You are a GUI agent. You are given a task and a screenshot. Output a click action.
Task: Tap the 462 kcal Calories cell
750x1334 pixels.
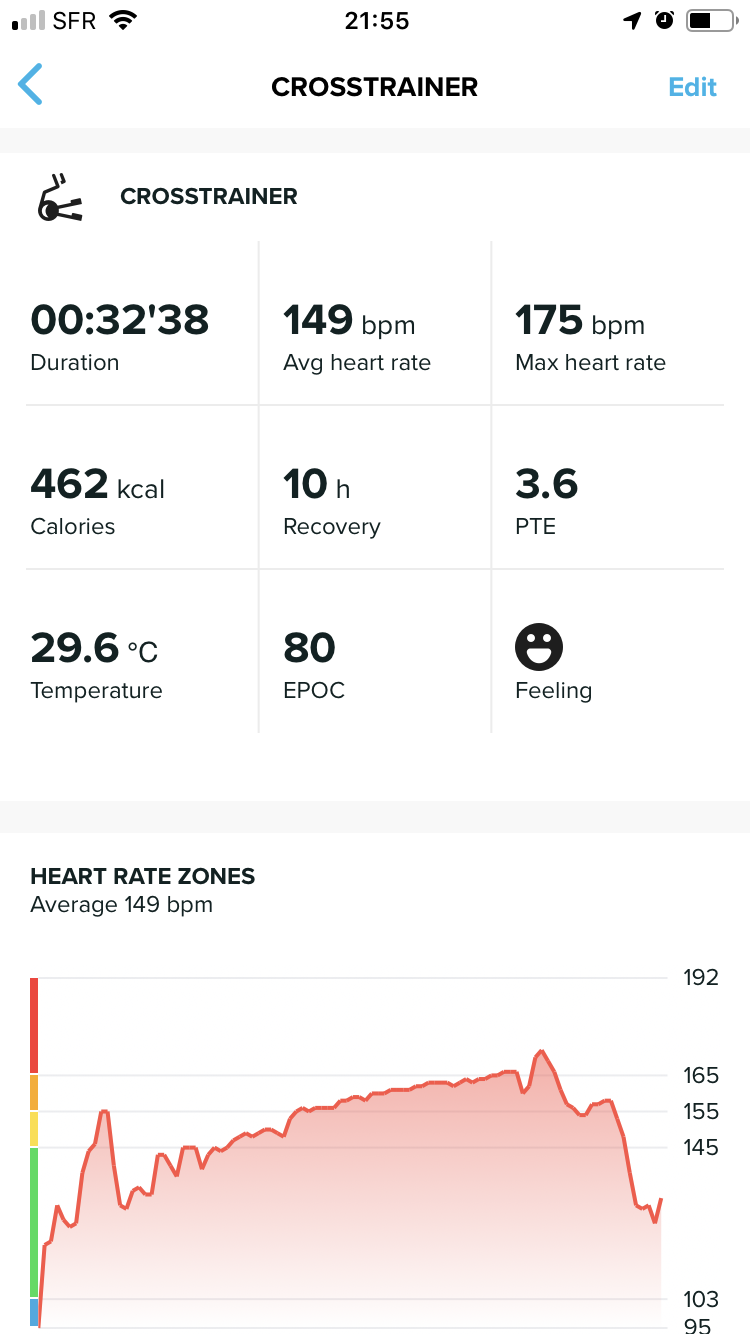coord(141,501)
